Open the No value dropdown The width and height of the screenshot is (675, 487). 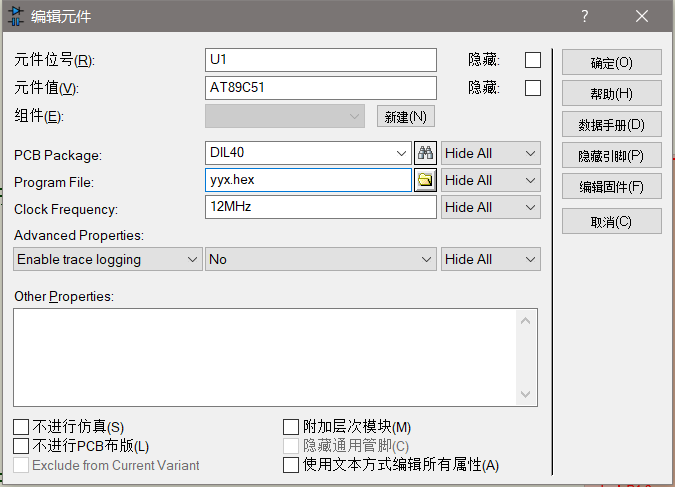pyautogui.click(x=321, y=259)
